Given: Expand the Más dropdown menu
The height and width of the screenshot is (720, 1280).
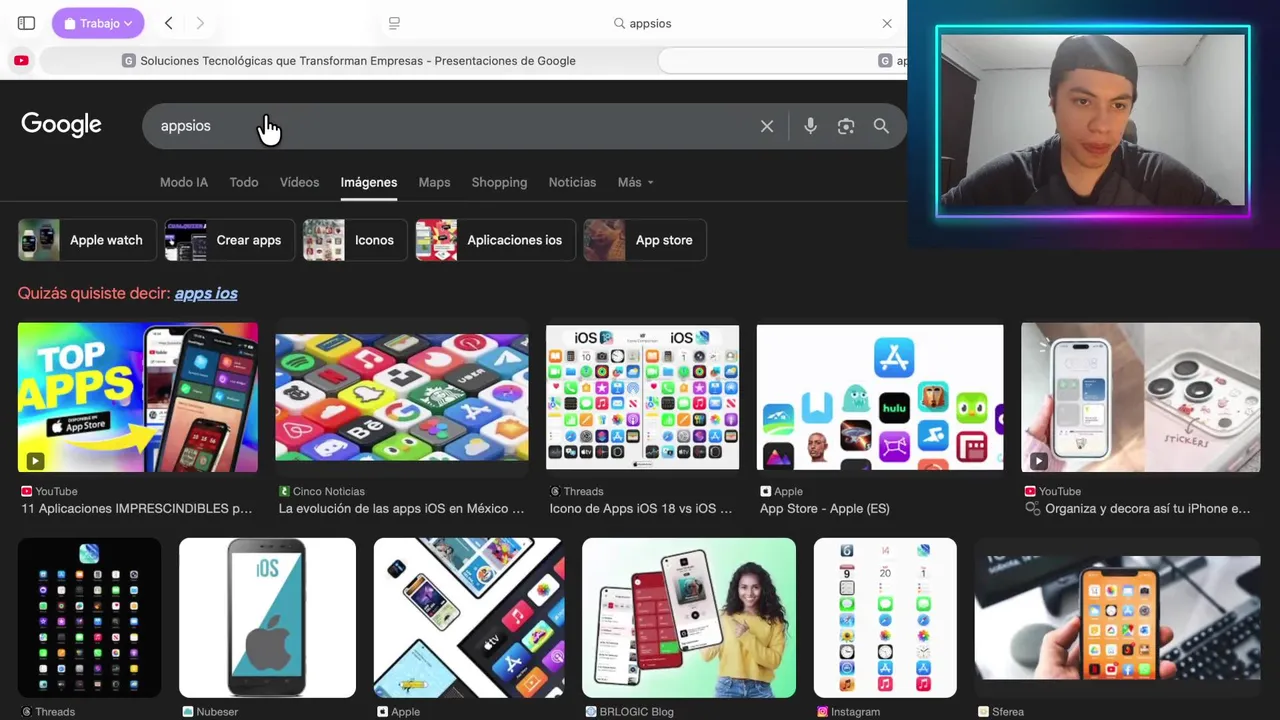Looking at the screenshot, I should click(635, 182).
